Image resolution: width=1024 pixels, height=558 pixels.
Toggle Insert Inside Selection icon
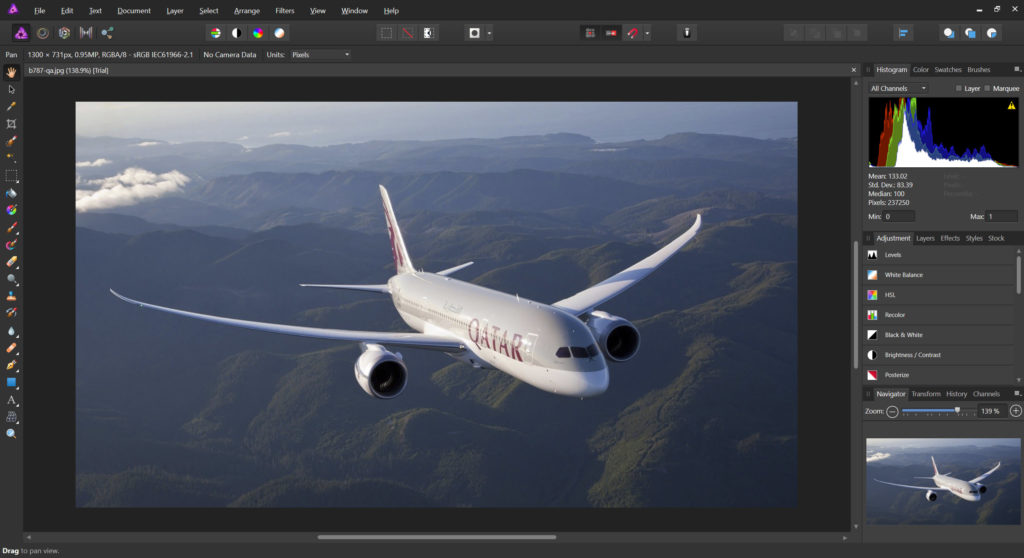(991, 33)
